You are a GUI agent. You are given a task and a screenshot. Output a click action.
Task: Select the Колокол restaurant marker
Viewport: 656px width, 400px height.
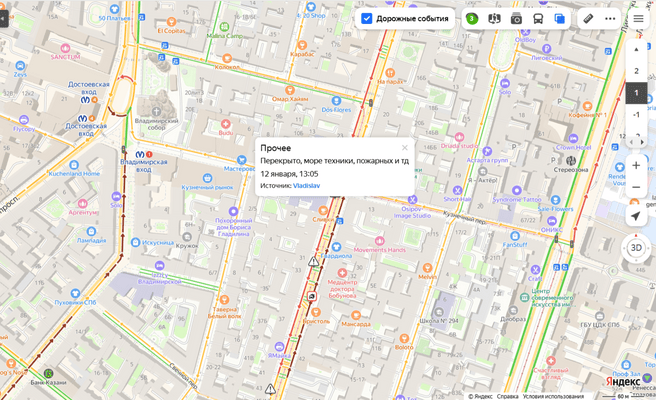coord(227,58)
